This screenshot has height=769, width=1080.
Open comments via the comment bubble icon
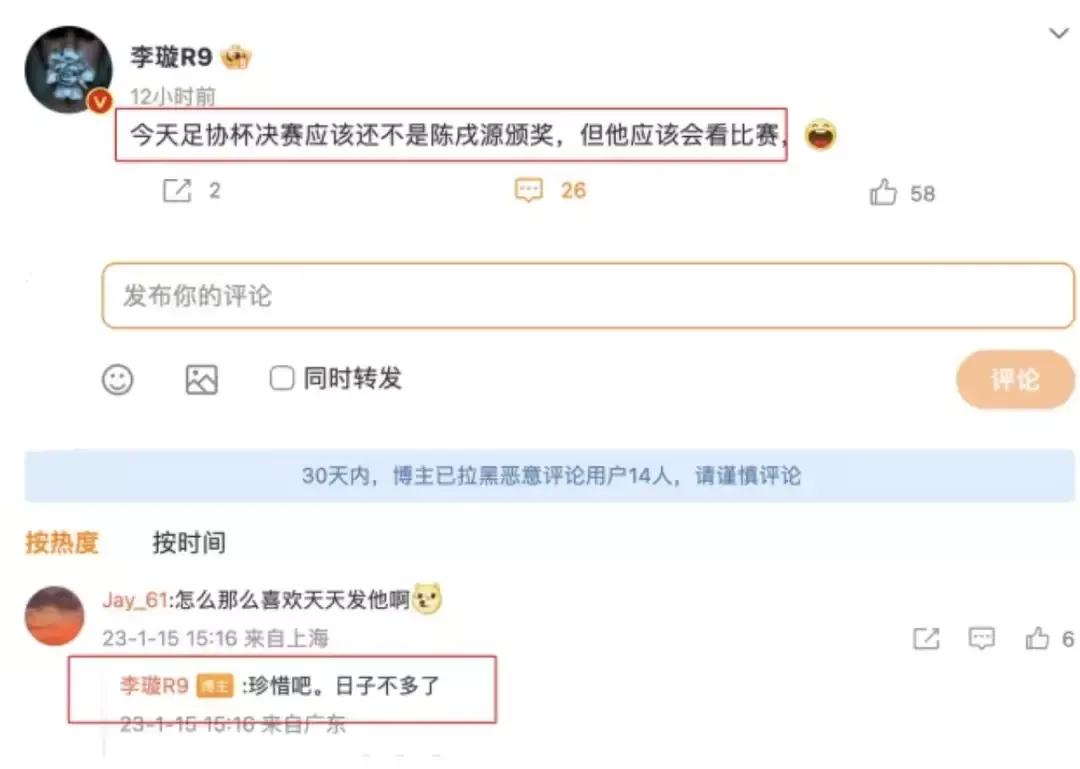(x=529, y=191)
